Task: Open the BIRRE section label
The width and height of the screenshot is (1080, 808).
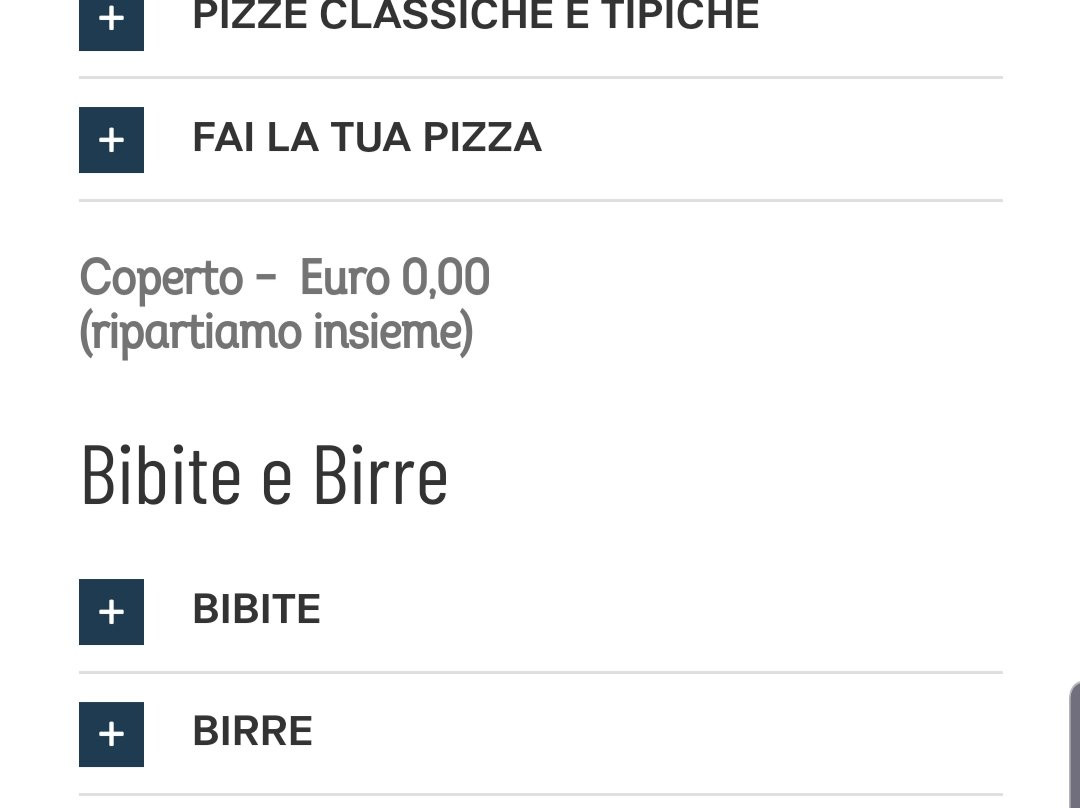Action: 252,731
